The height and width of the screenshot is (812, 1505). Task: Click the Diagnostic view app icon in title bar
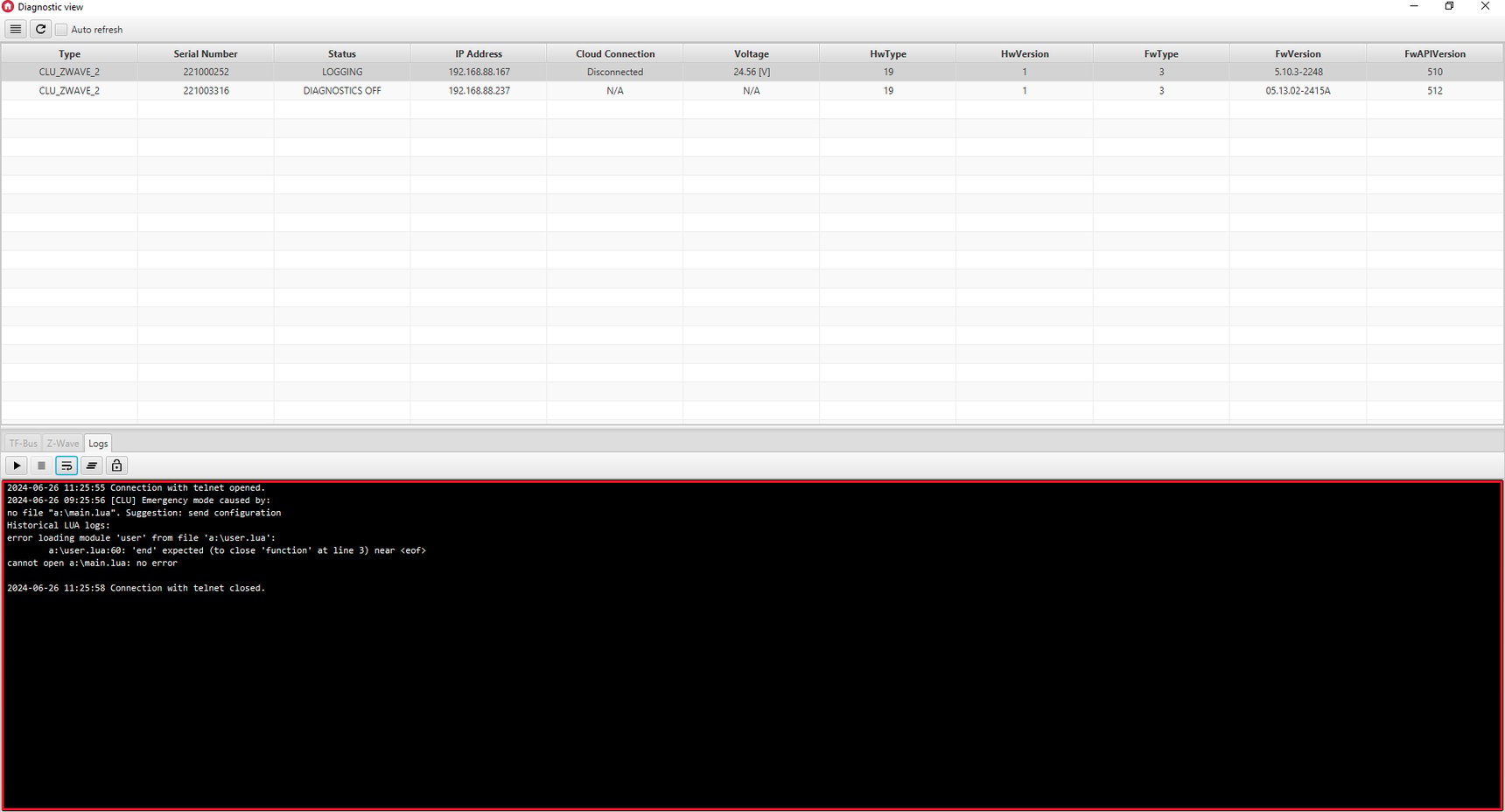pos(8,6)
